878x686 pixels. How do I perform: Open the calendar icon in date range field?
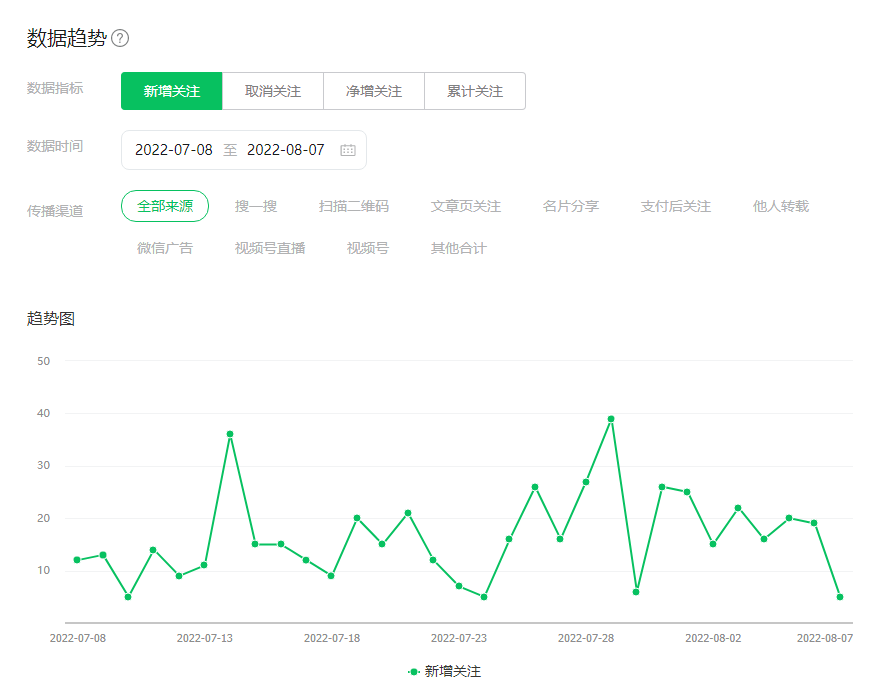point(348,150)
